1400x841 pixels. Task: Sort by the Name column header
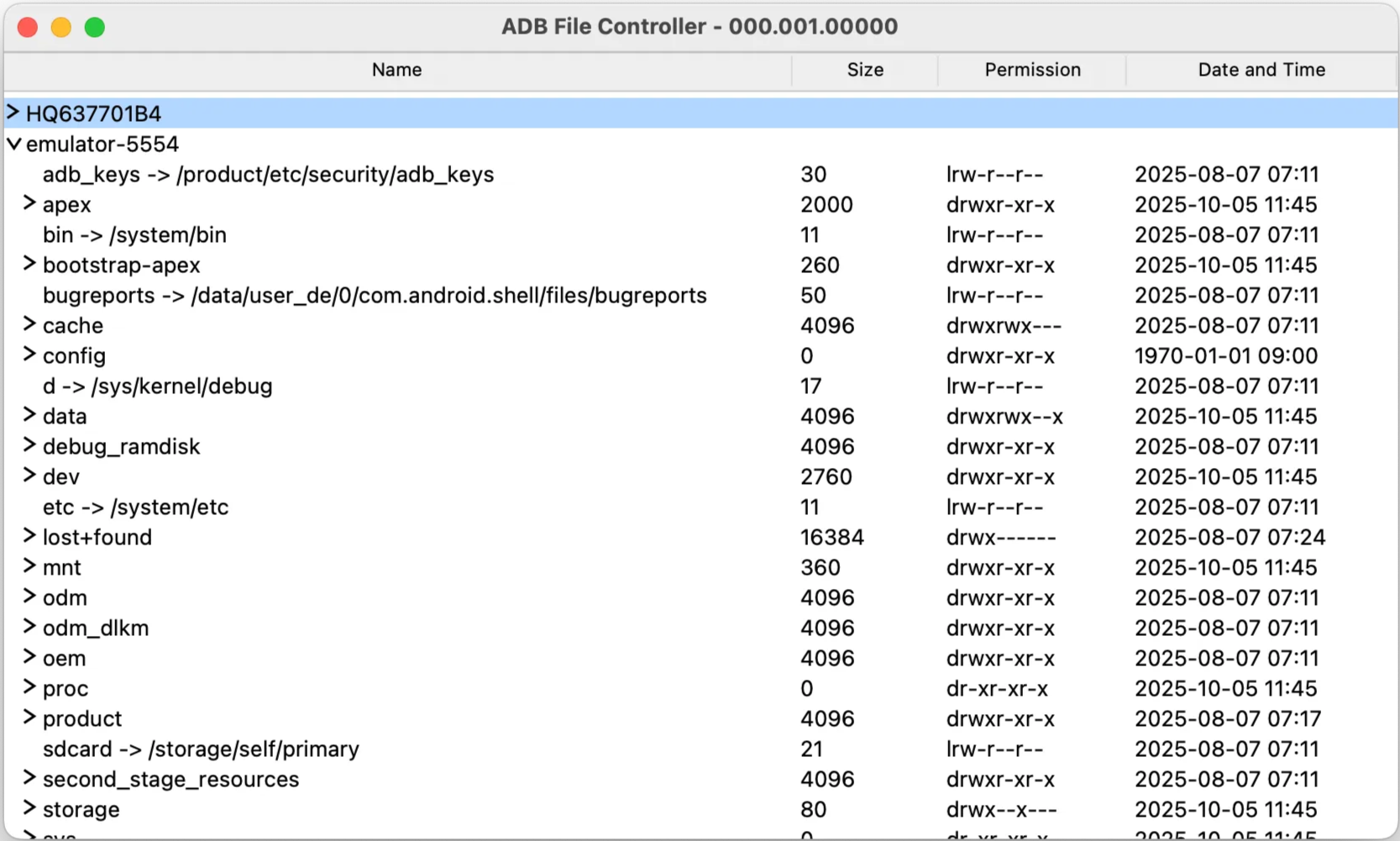point(396,70)
